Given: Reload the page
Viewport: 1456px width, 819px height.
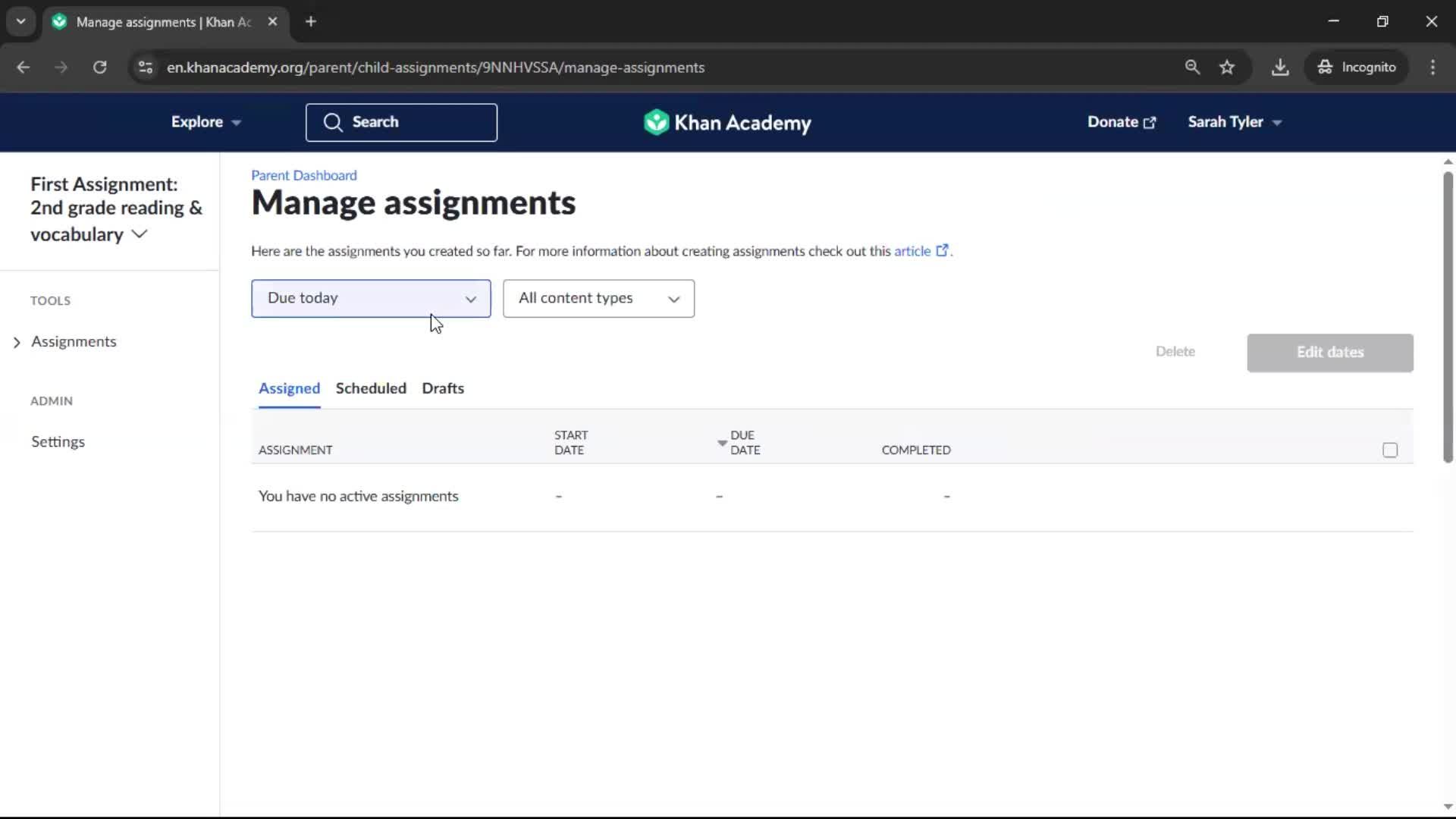Looking at the screenshot, I should [x=99, y=67].
